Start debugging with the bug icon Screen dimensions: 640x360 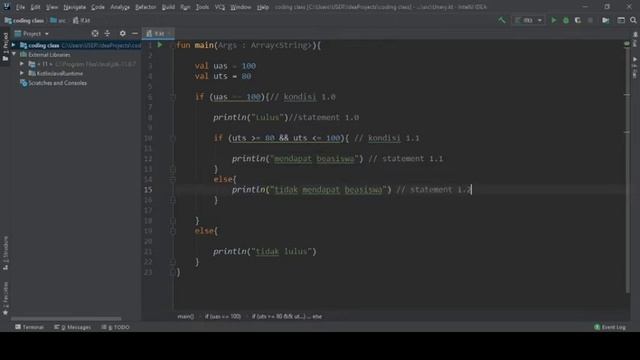click(x=566, y=20)
